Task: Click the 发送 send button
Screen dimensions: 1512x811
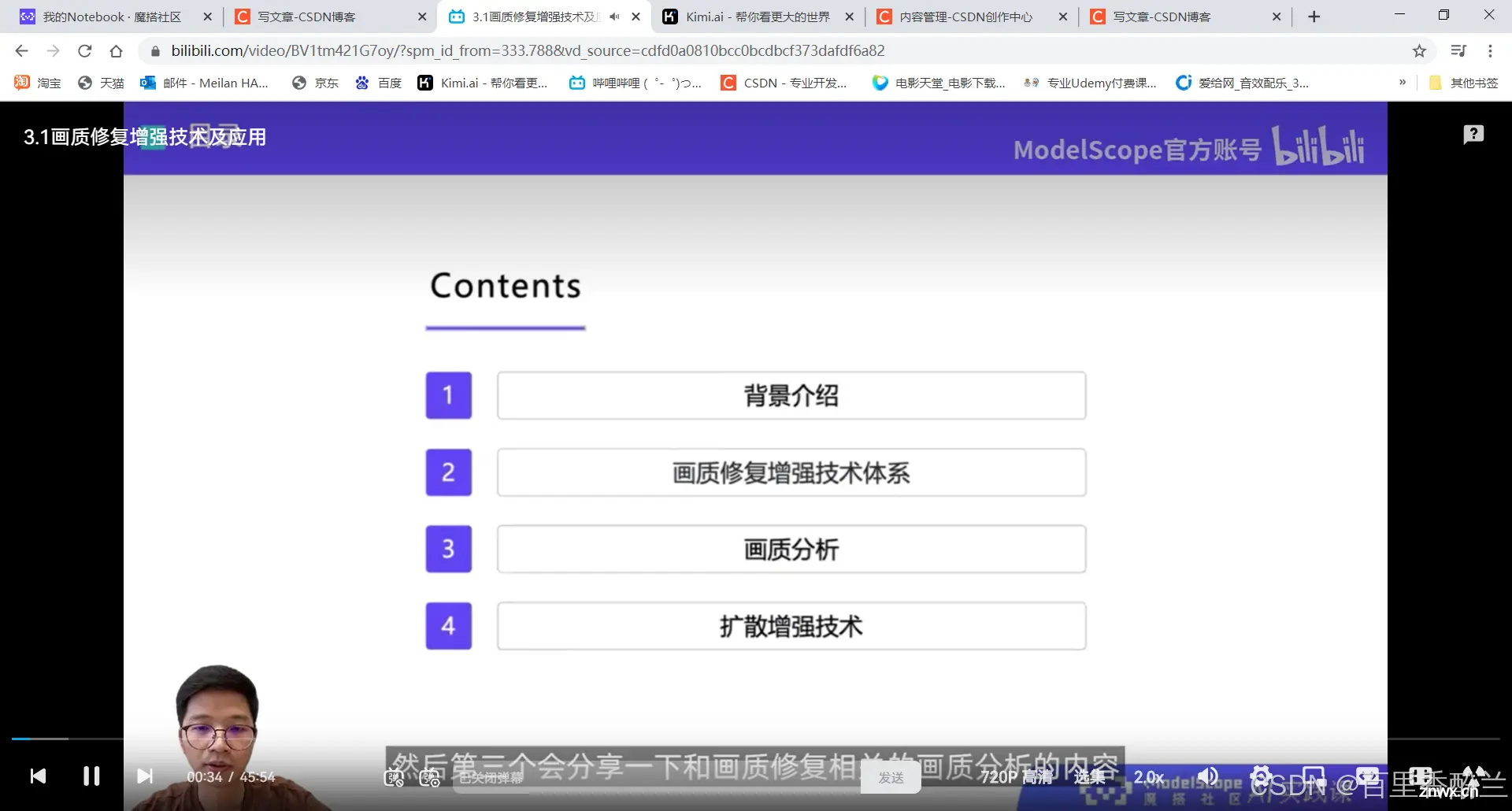Action: 891,778
